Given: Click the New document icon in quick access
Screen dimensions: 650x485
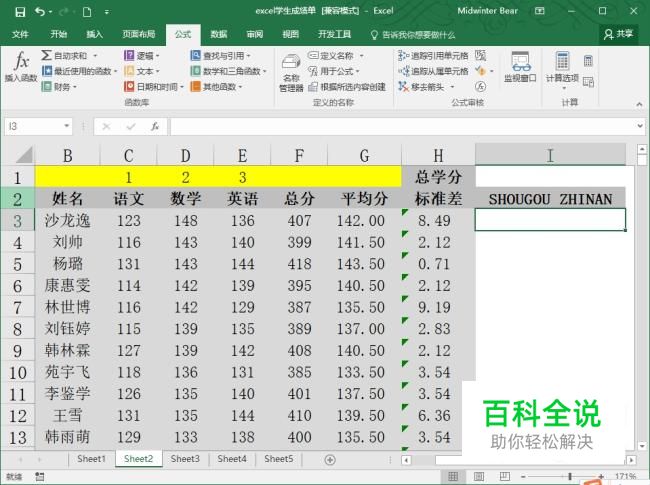Looking at the screenshot, I should [87, 12].
